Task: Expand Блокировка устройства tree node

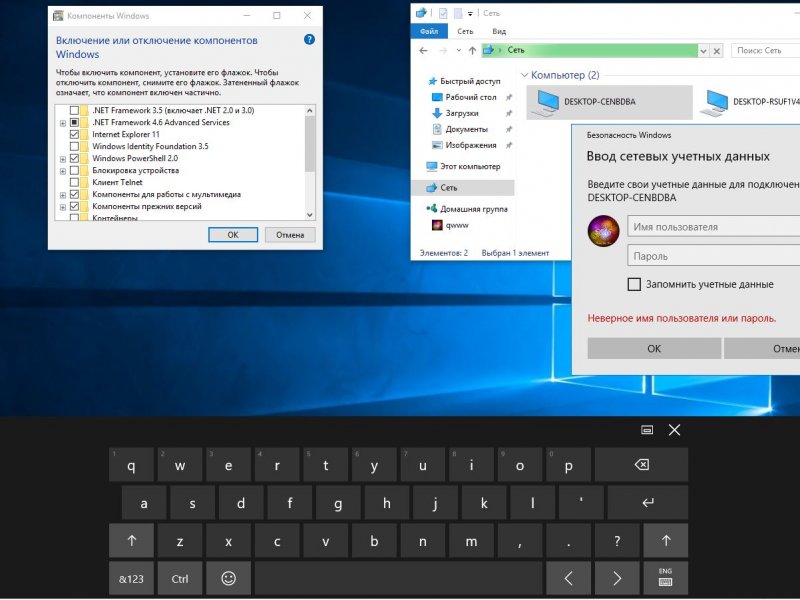Action: (63, 171)
